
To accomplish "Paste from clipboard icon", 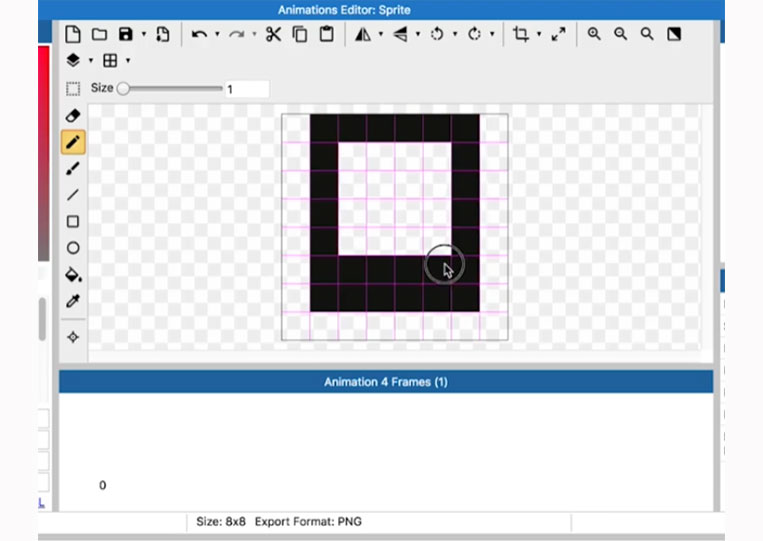I will tap(327, 34).
